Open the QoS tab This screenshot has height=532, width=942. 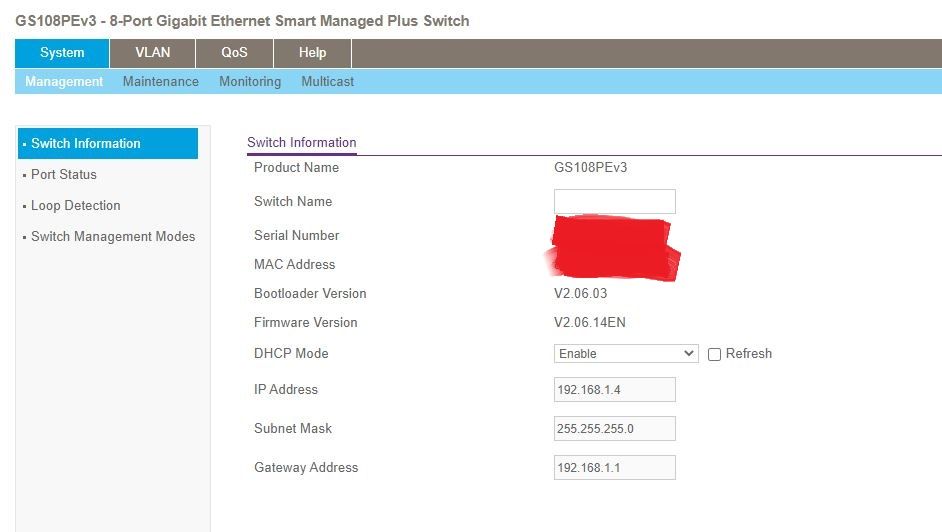[234, 53]
